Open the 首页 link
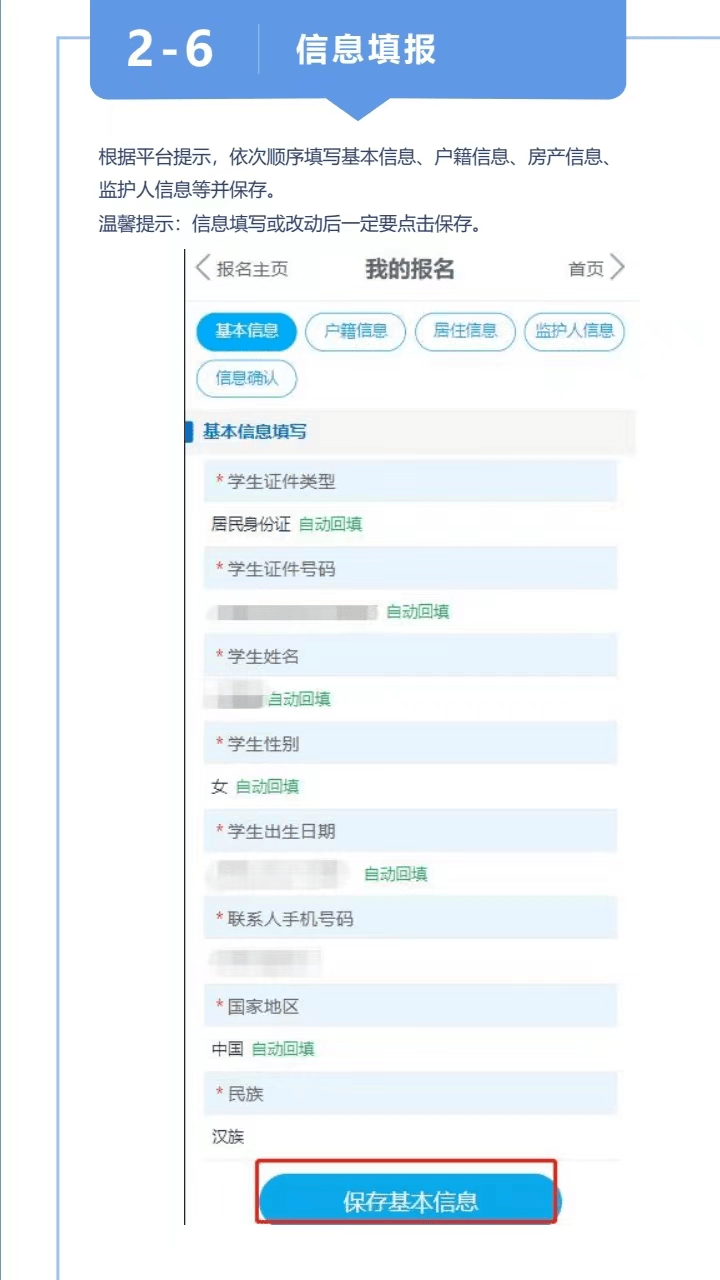Screen dimensions: 720x1280 click(x=586, y=269)
